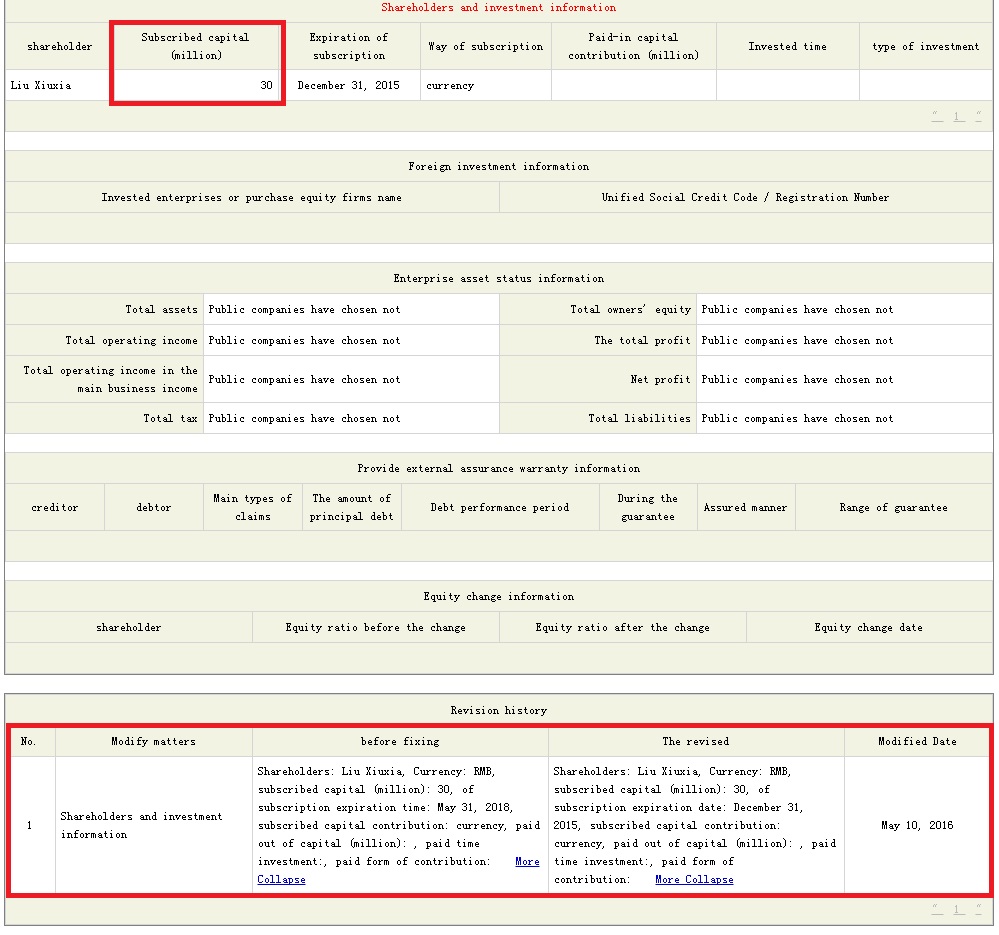Click the More link in The revised column
The width and height of the screenshot is (999, 935).
[667, 879]
